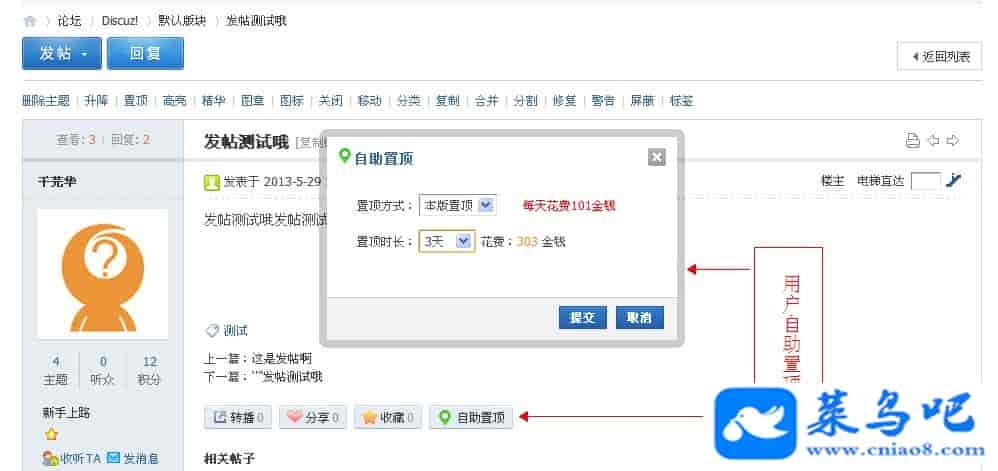The width and height of the screenshot is (998, 471).
Task: Click the elevator jump icon
Action: [x=953, y=180]
